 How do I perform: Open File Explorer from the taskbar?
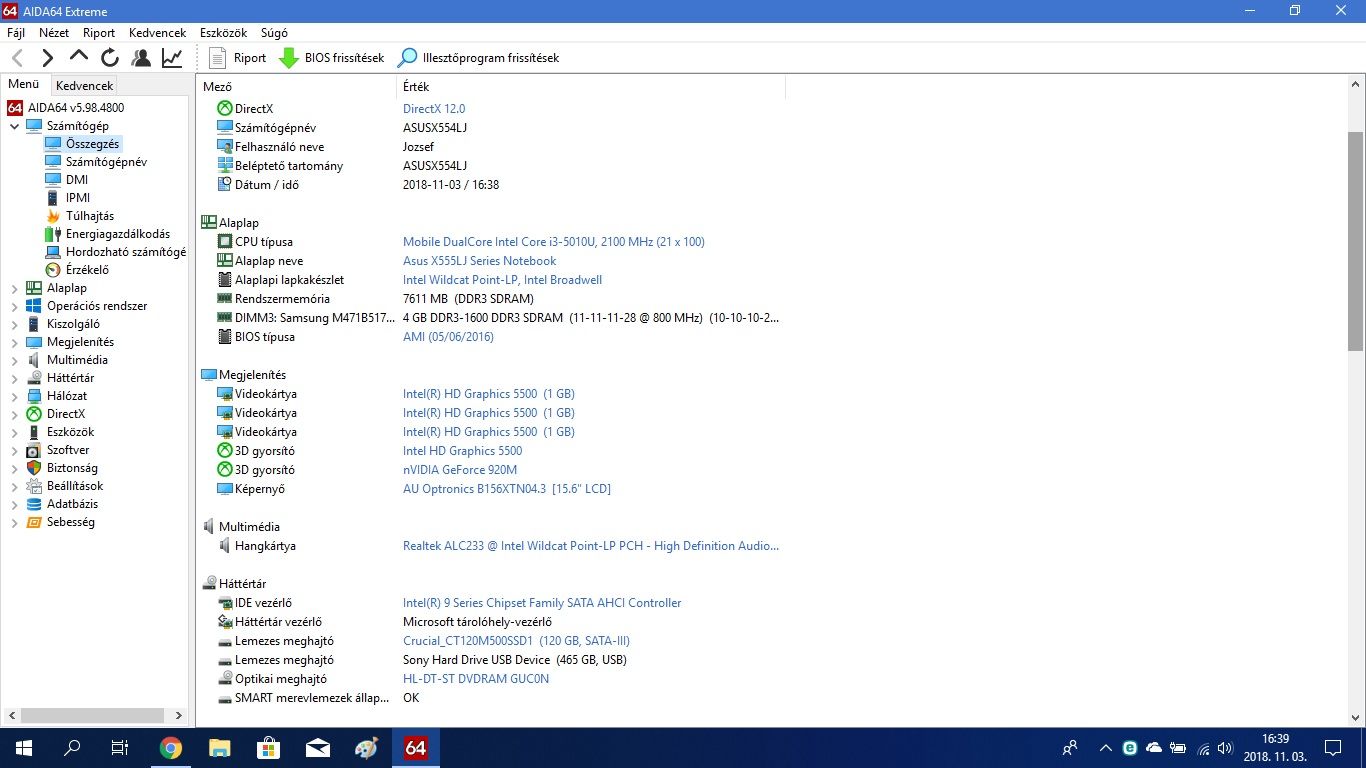(220, 747)
